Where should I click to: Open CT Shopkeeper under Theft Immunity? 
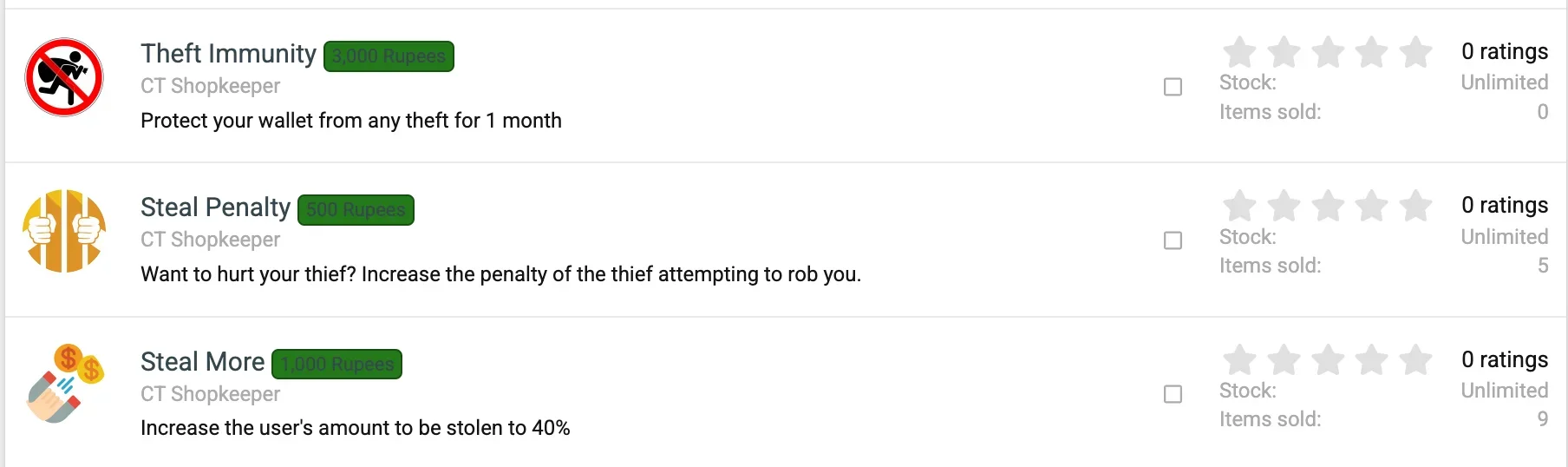pos(210,86)
